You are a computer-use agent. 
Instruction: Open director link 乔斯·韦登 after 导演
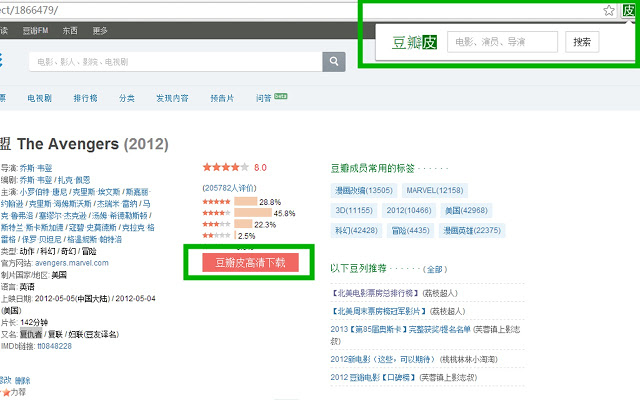point(36,168)
